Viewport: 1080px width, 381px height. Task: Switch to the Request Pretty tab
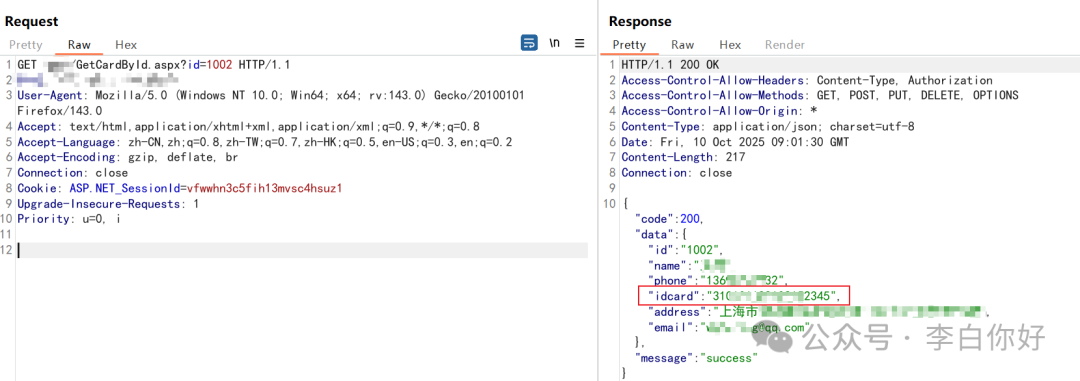click(x=25, y=45)
